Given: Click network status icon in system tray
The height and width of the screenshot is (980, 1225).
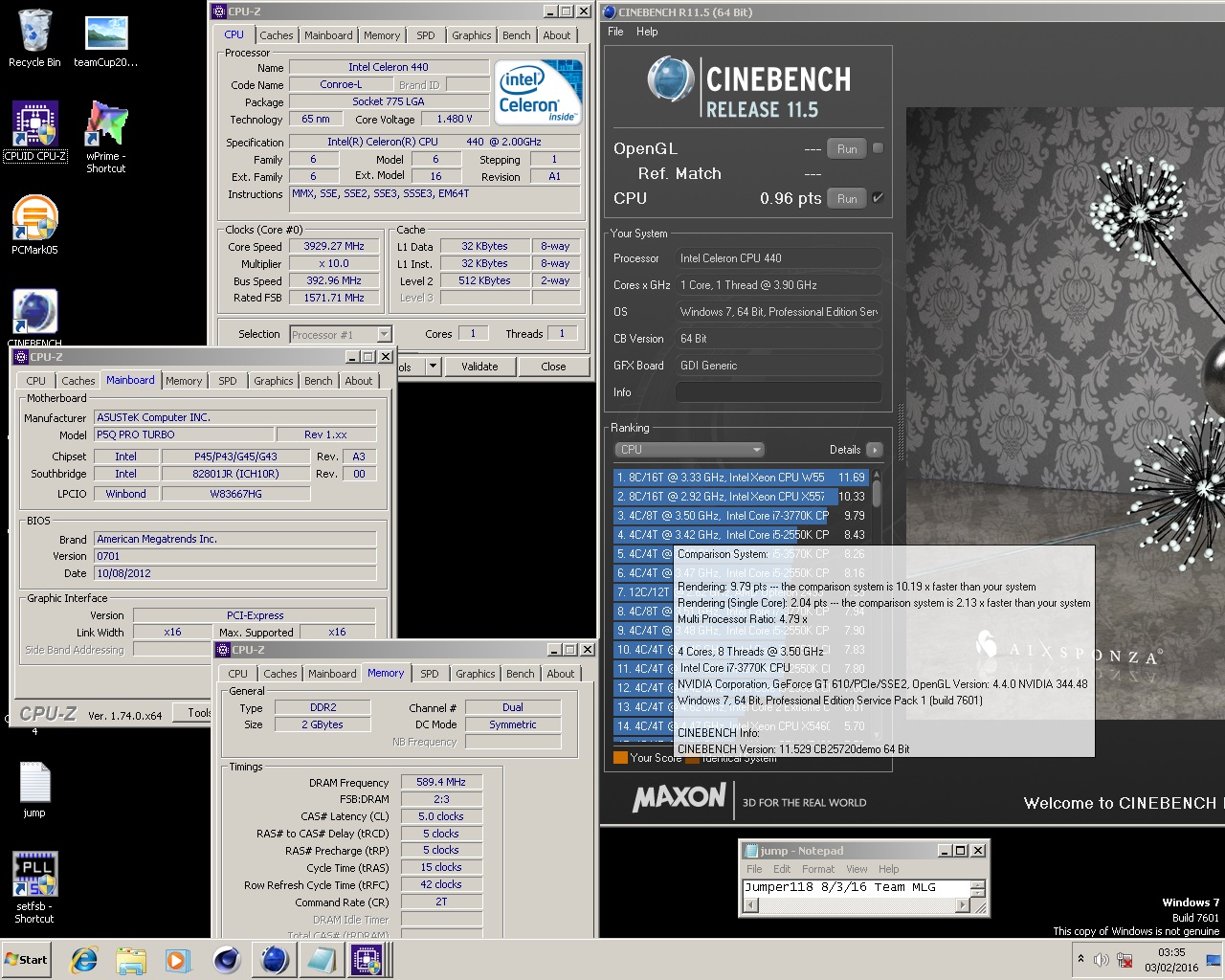Looking at the screenshot, I should (x=1125, y=959).
